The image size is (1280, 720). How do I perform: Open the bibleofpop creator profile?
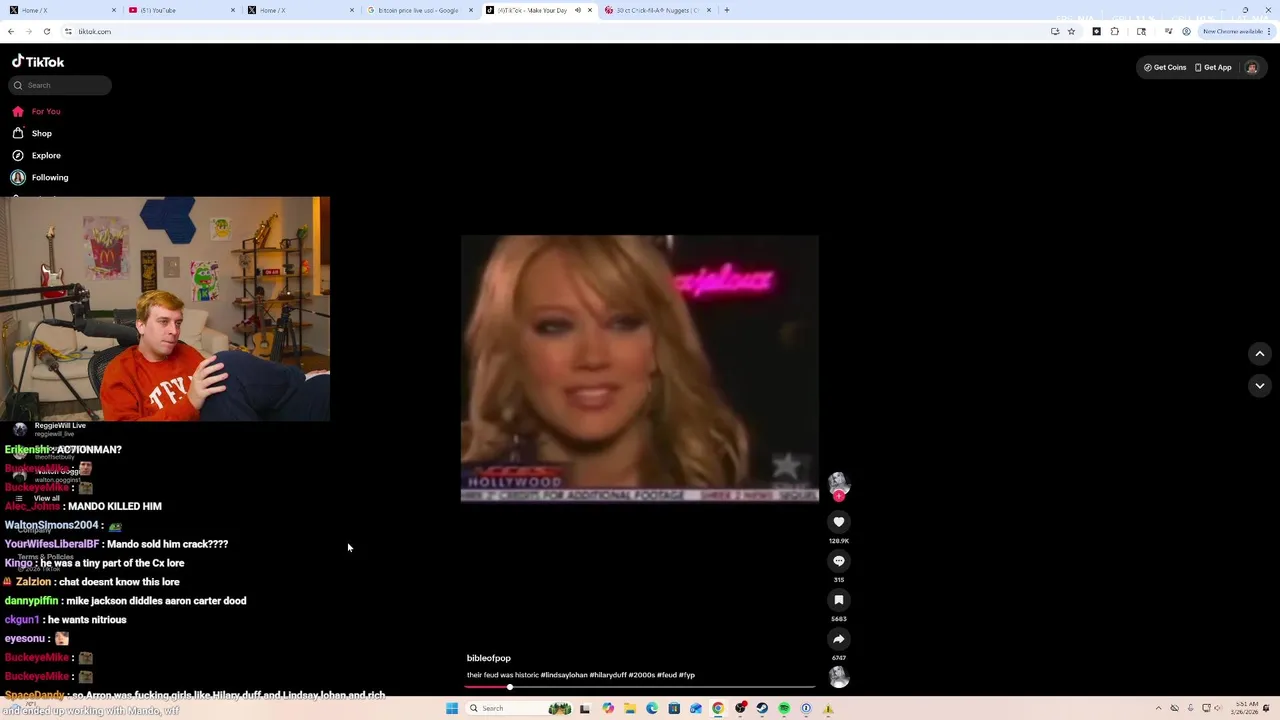point(489,658)
